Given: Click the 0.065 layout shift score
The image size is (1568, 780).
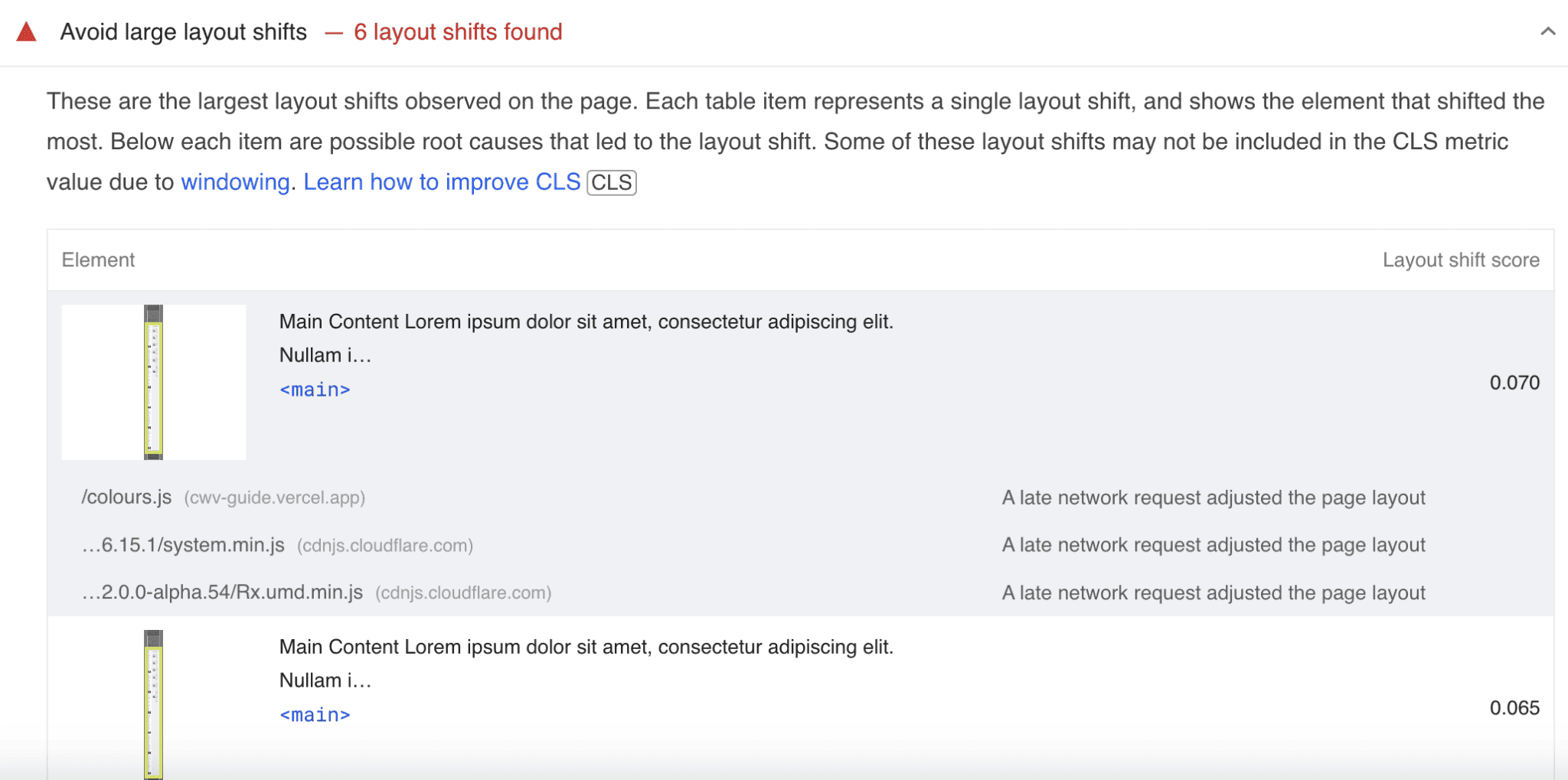Looking at the screenshot, I should pos(1514,708).
